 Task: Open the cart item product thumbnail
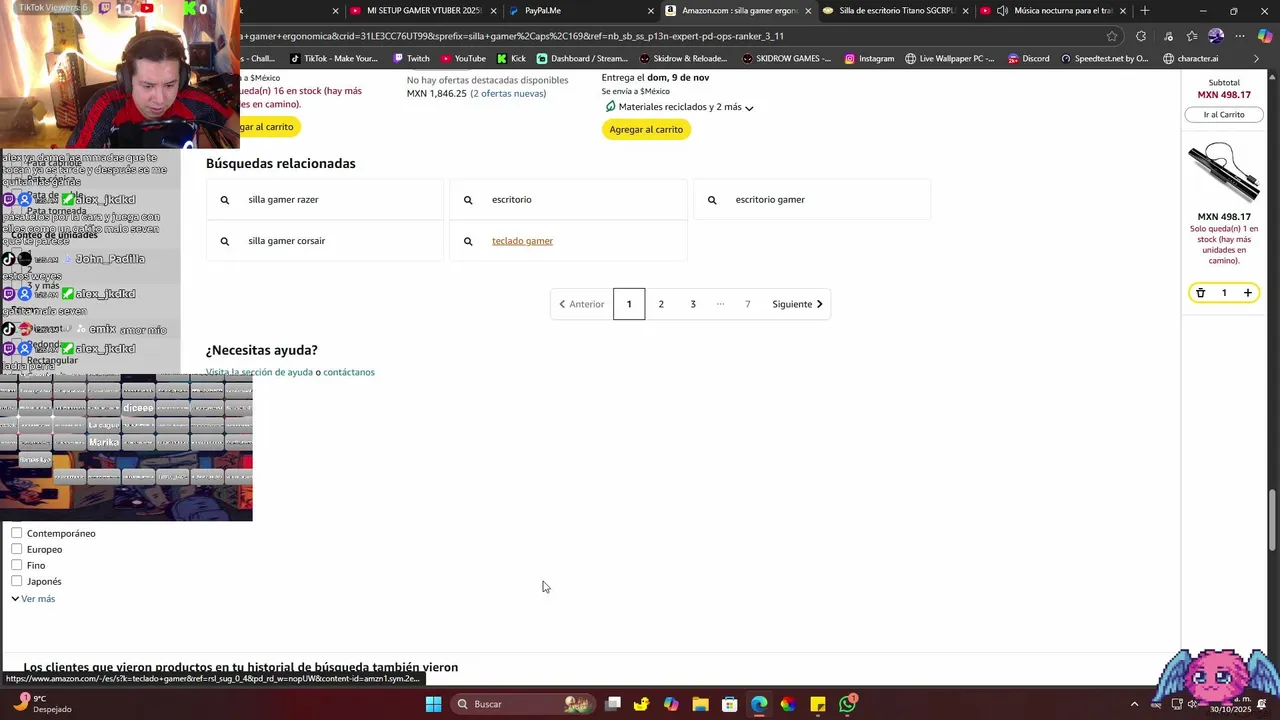click(x=1224, y=173)
